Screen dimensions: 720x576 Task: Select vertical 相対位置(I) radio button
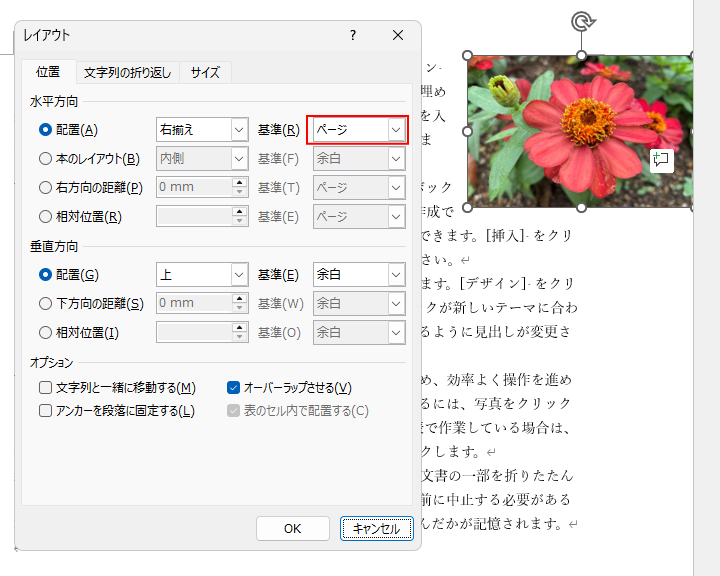(x=45, y=333)
